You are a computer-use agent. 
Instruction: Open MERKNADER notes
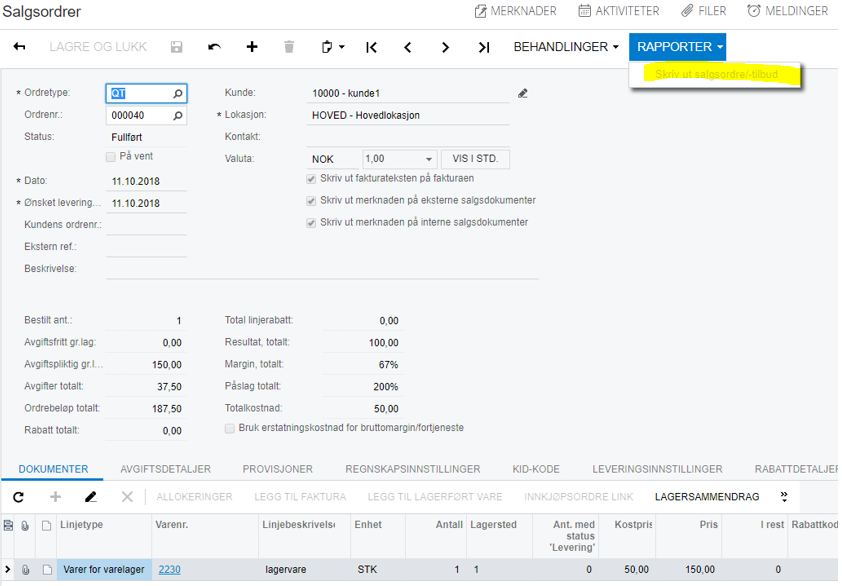516,11
